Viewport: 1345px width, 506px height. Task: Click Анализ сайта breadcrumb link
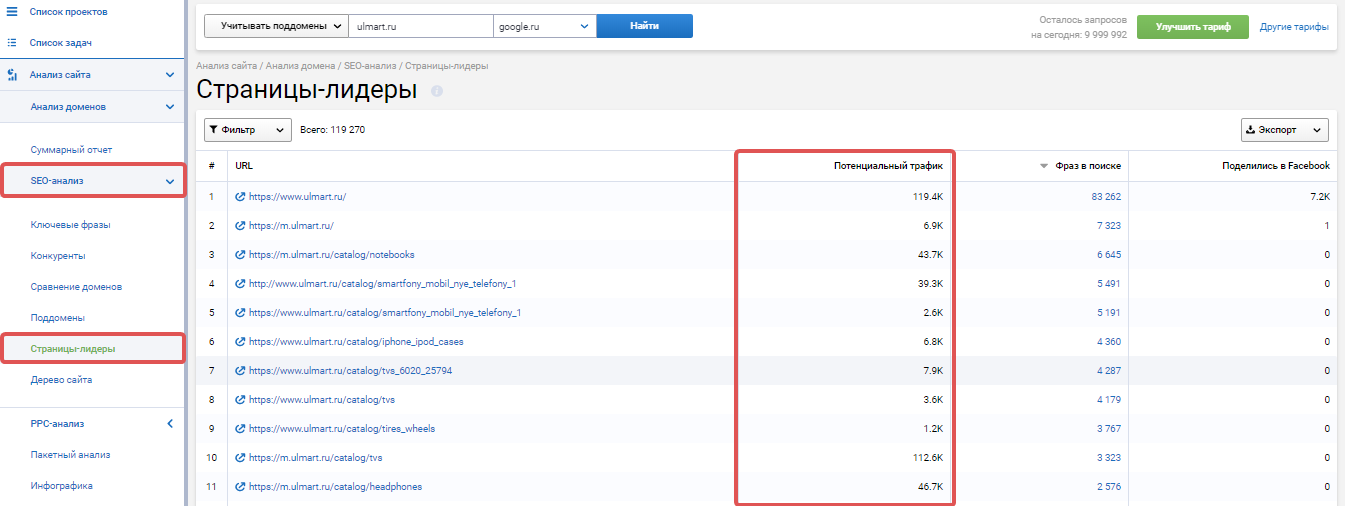click(x=228, y=66)
